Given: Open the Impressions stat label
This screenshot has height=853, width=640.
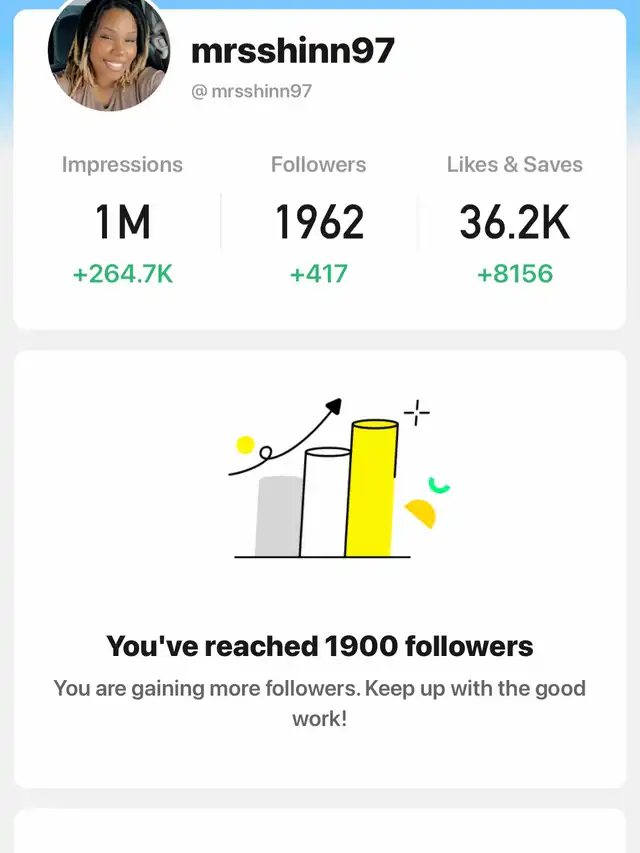Looking at the screenshot, I should click(x=122, y=165).
